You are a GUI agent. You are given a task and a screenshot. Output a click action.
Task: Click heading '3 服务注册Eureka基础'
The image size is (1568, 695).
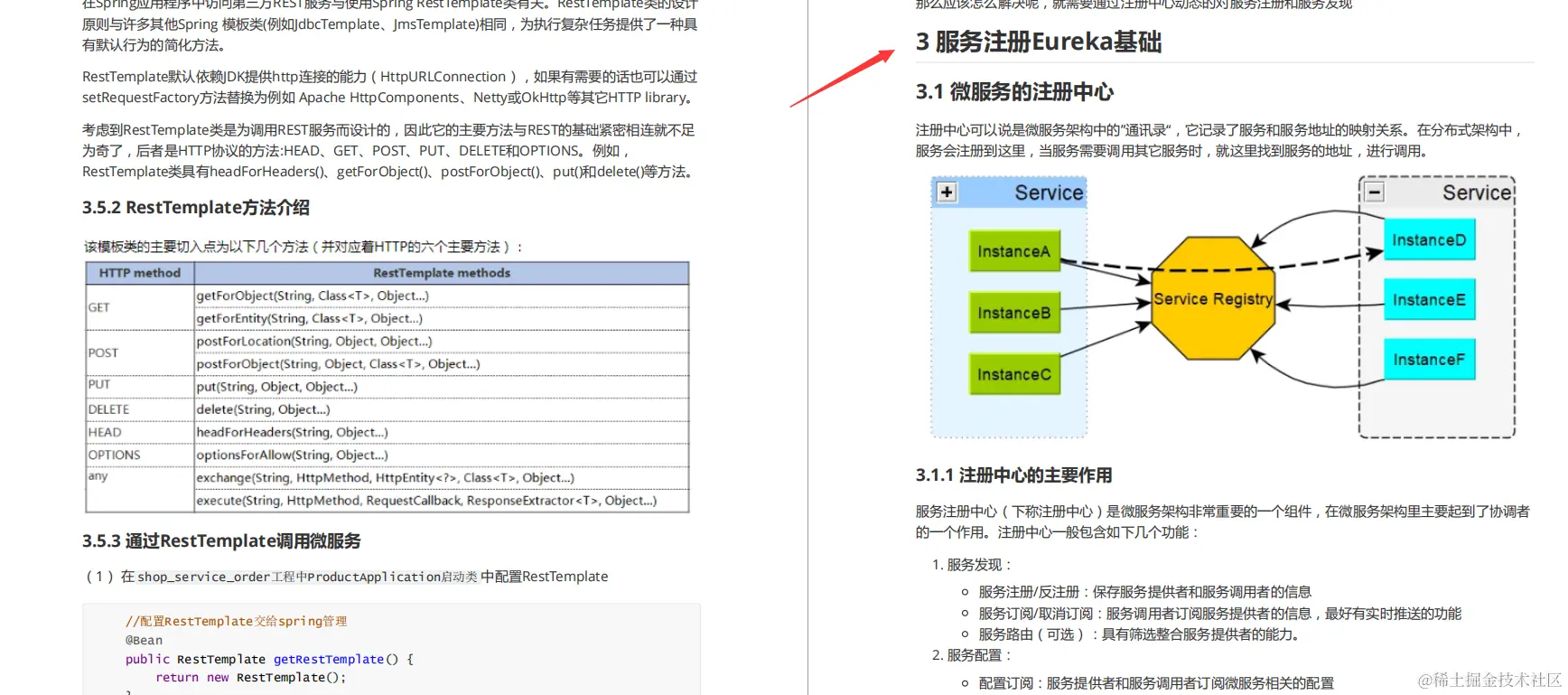click(x=1039, y=42)
